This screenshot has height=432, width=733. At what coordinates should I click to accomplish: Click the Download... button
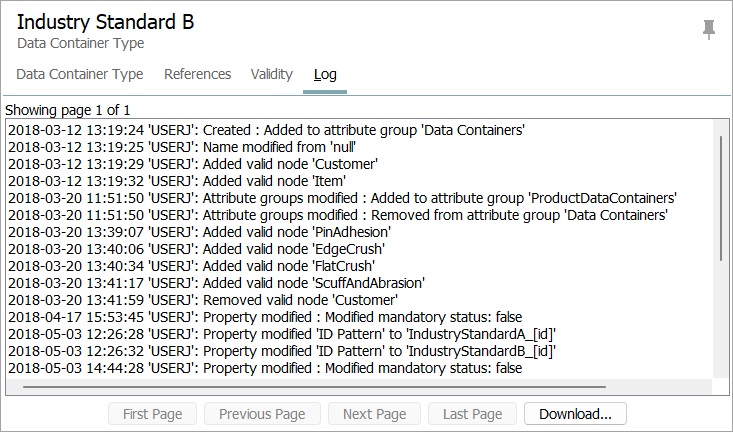click(575, 414)
